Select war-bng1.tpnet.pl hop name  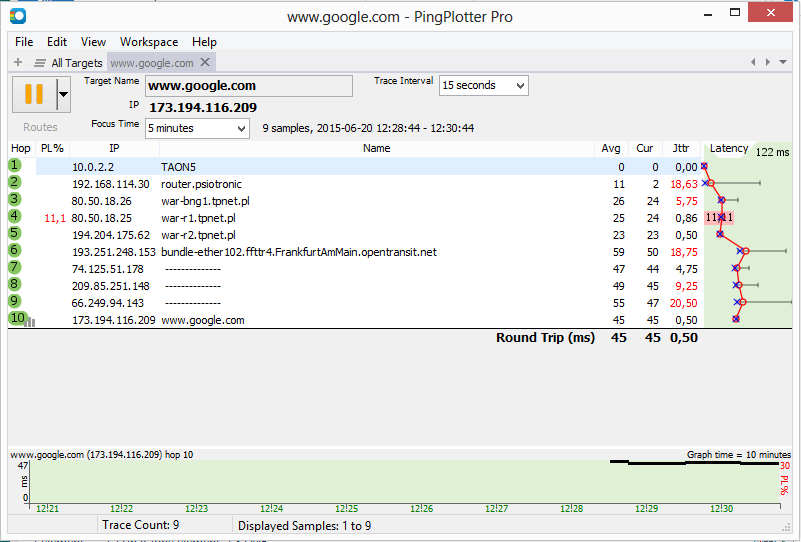tap(205, 201)
